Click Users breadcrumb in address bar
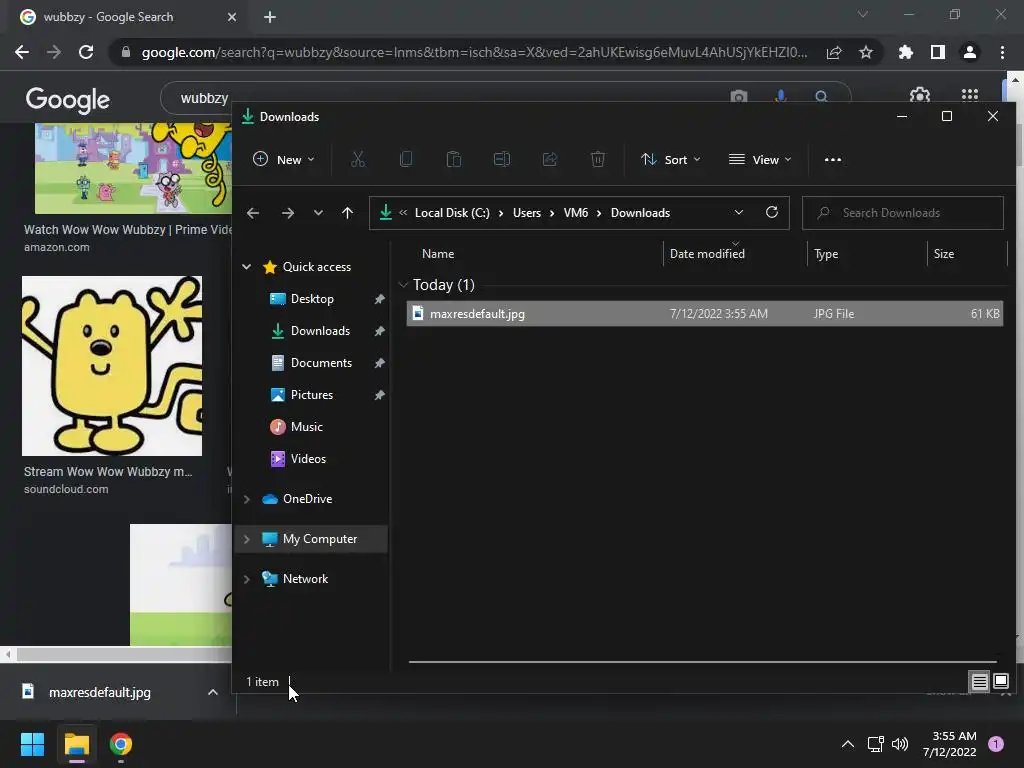Screen dimensions: 1024x768 (x=526, y=213)
